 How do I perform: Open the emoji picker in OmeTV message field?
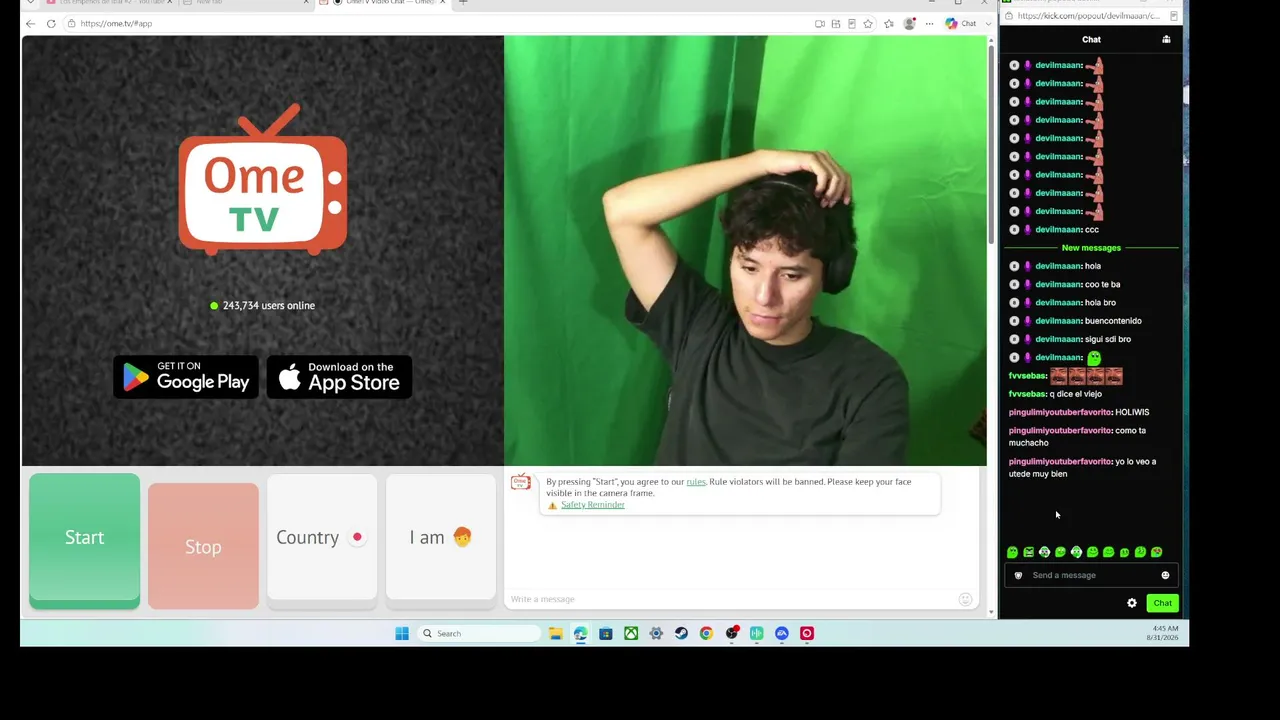[x=965, y=599]
